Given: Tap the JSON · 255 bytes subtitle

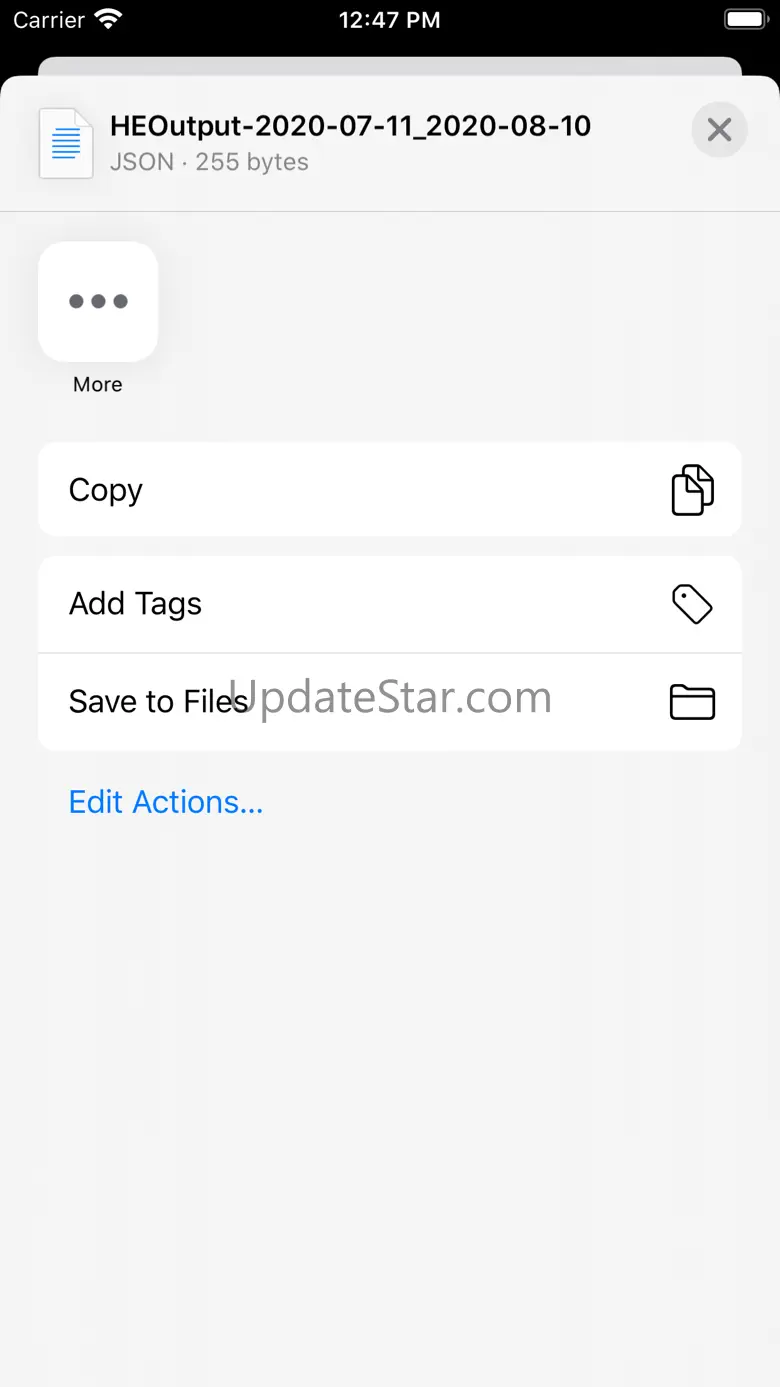Looking at the screenshot, I should [209, 162].
